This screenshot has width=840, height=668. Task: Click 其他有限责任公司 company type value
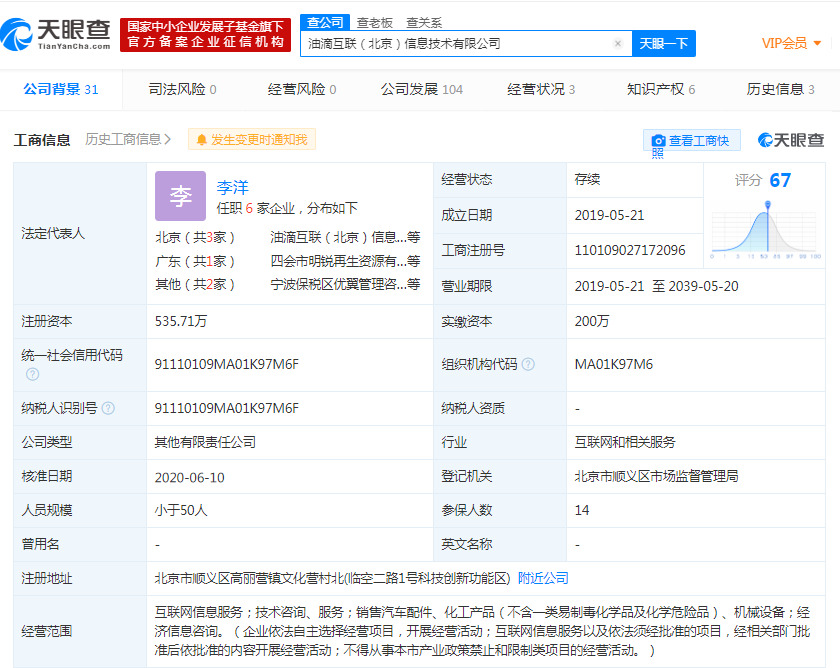pyautogui.click(x=205, y=442)
